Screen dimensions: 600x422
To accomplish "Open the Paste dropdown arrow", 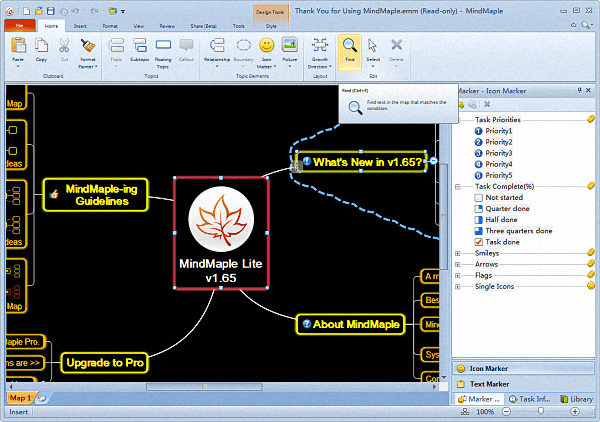I will click(18, 67).
